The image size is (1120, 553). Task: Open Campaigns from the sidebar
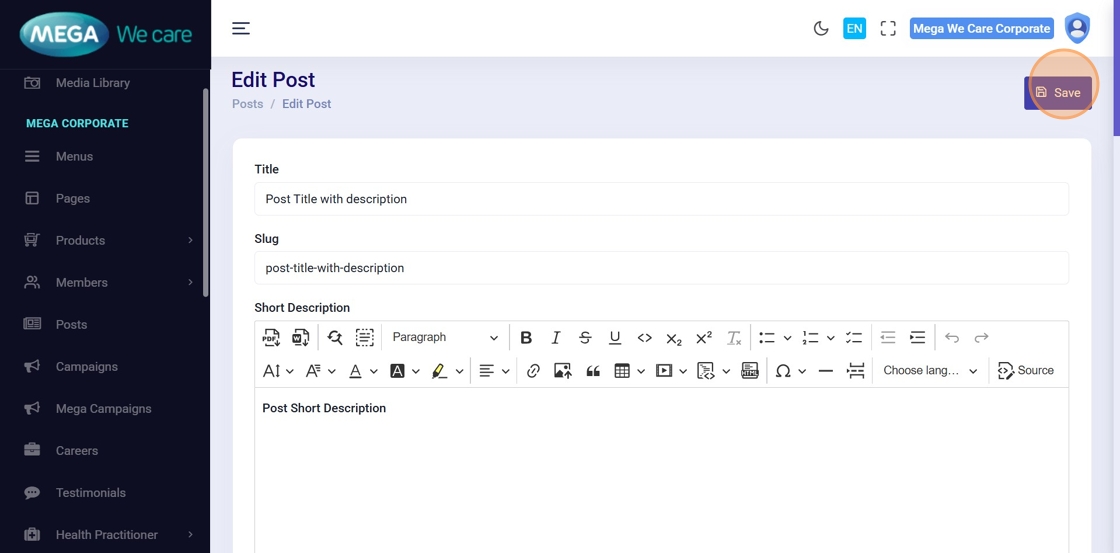pos(86,367)
